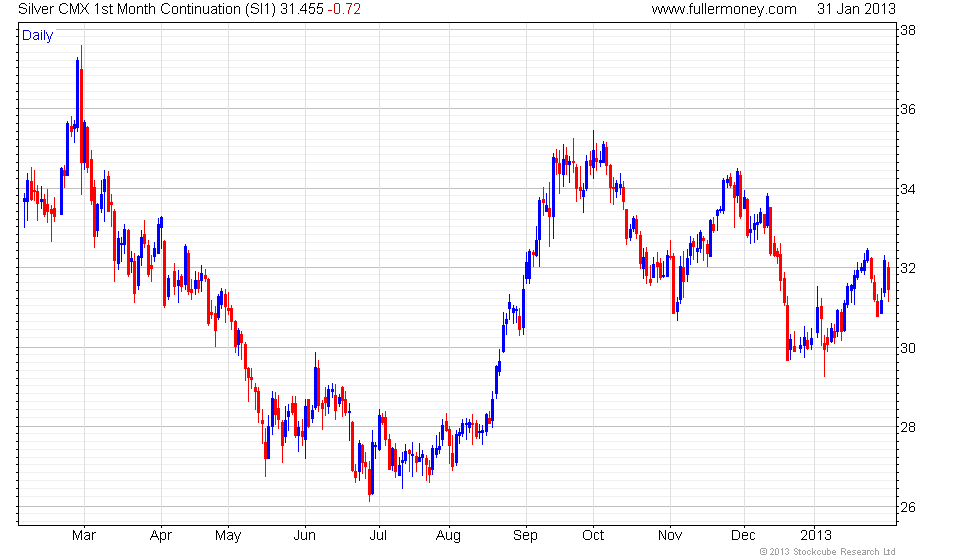Click the 30 price axis label
980x560 pixels.
[x=908, y=348]
